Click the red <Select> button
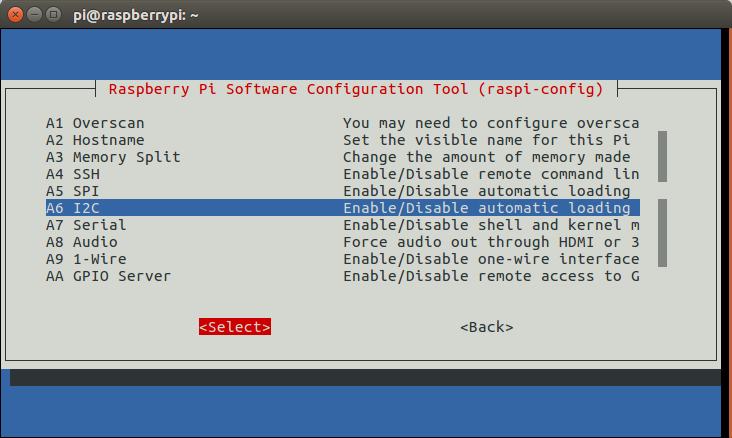Screen dimensions: 732x438 pos(235,327)
